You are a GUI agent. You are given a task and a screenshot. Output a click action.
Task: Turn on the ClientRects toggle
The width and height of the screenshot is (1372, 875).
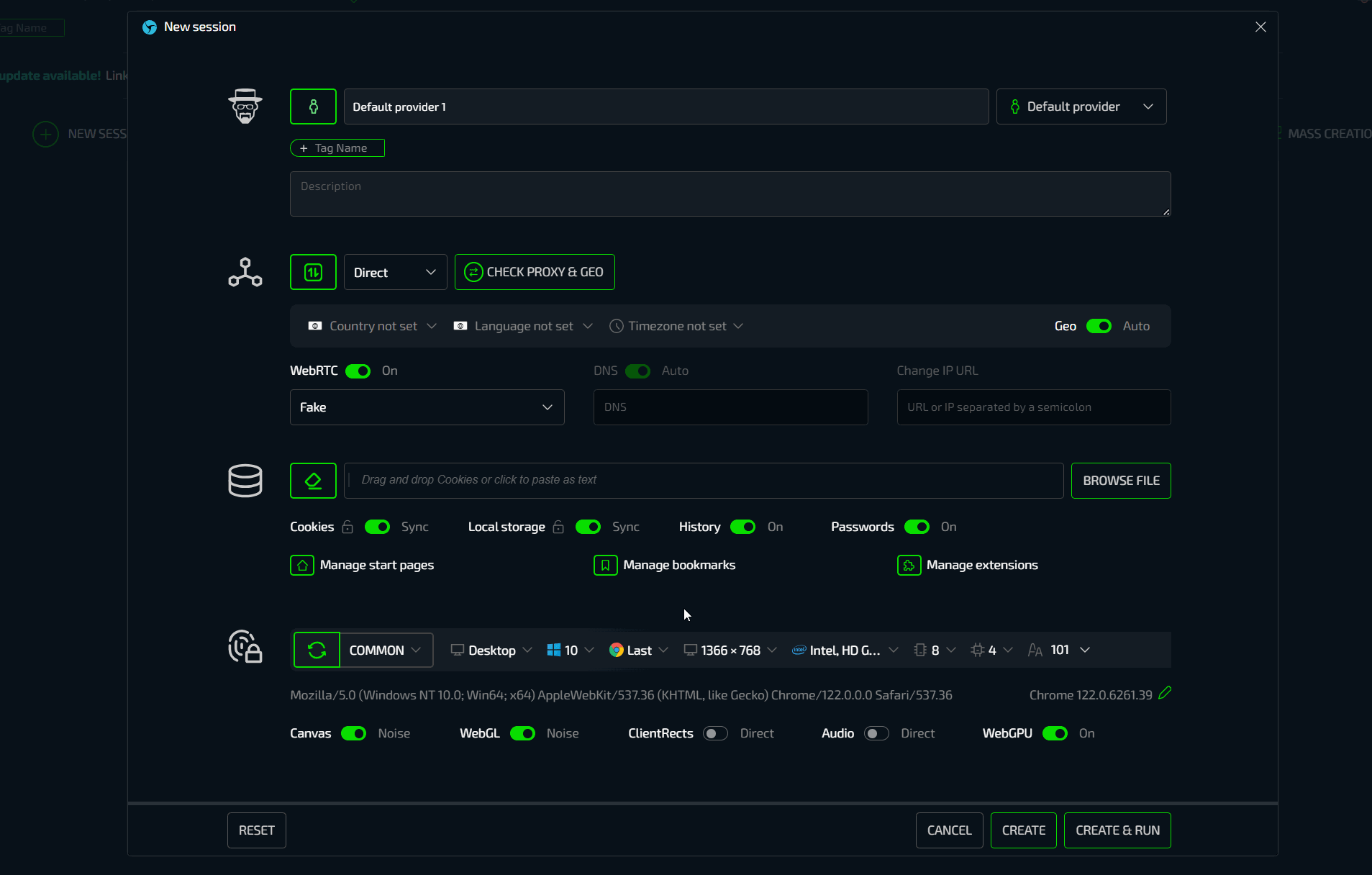coord(715,734)
